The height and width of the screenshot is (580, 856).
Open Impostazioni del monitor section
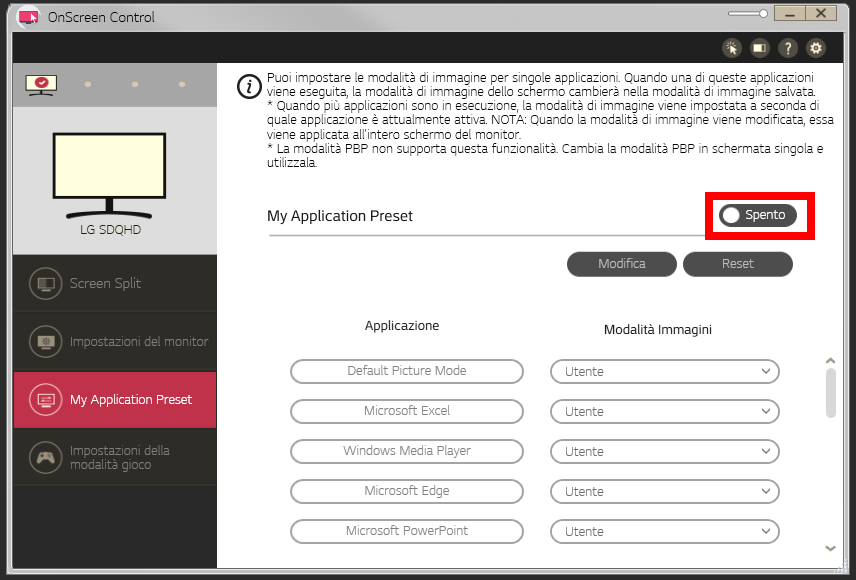(x=115, y=341)
